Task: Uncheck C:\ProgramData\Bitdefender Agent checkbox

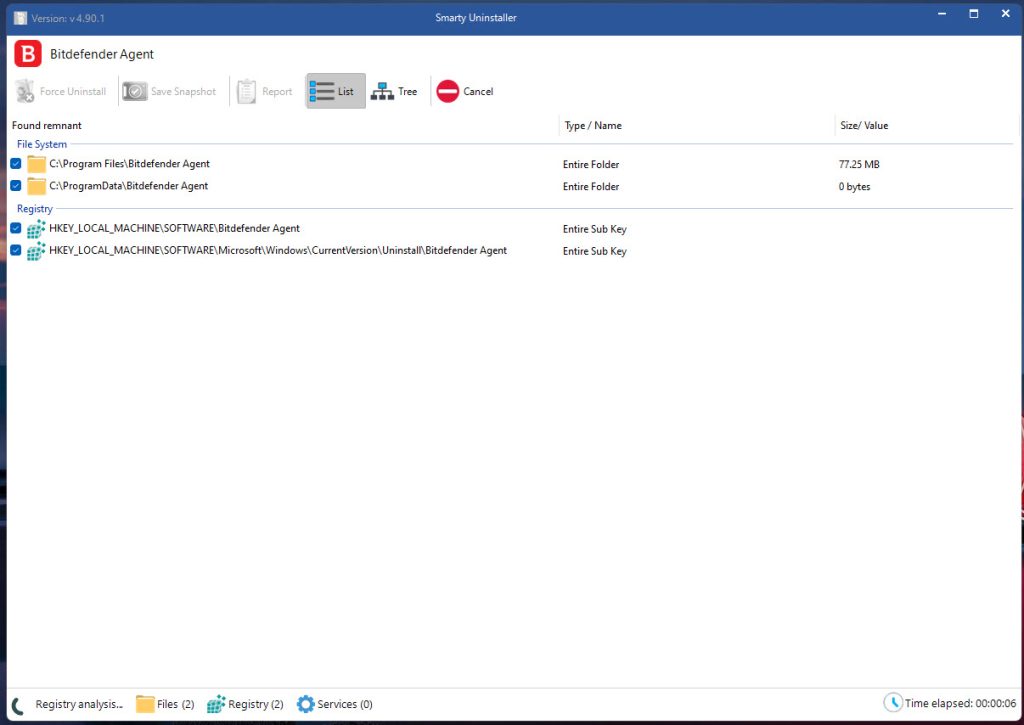Action: [16, 186]
